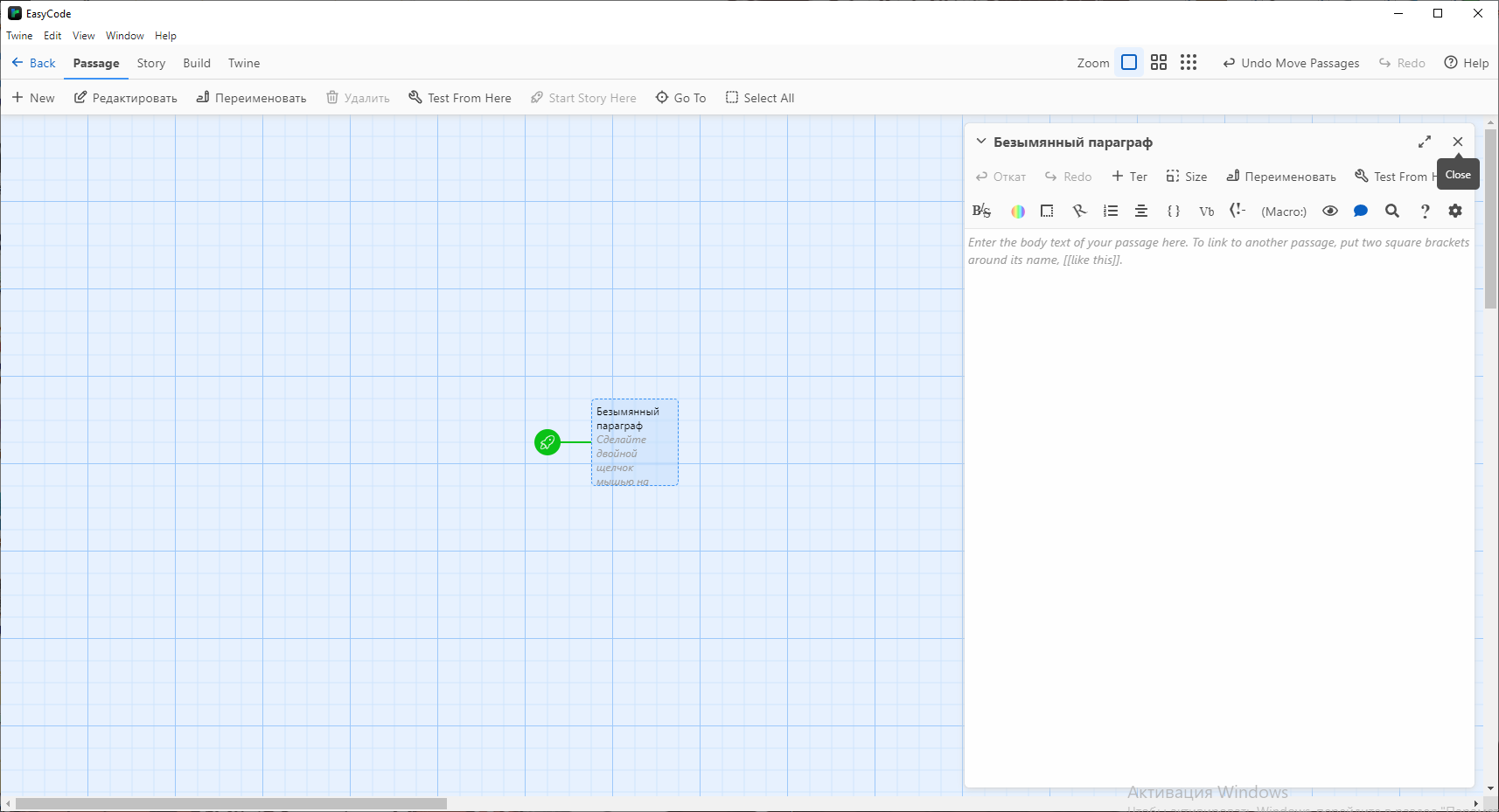Insert a curly-braces whitespace collapse
This screenshot has width=1499, height=812.
click(x=1174, y=211)
